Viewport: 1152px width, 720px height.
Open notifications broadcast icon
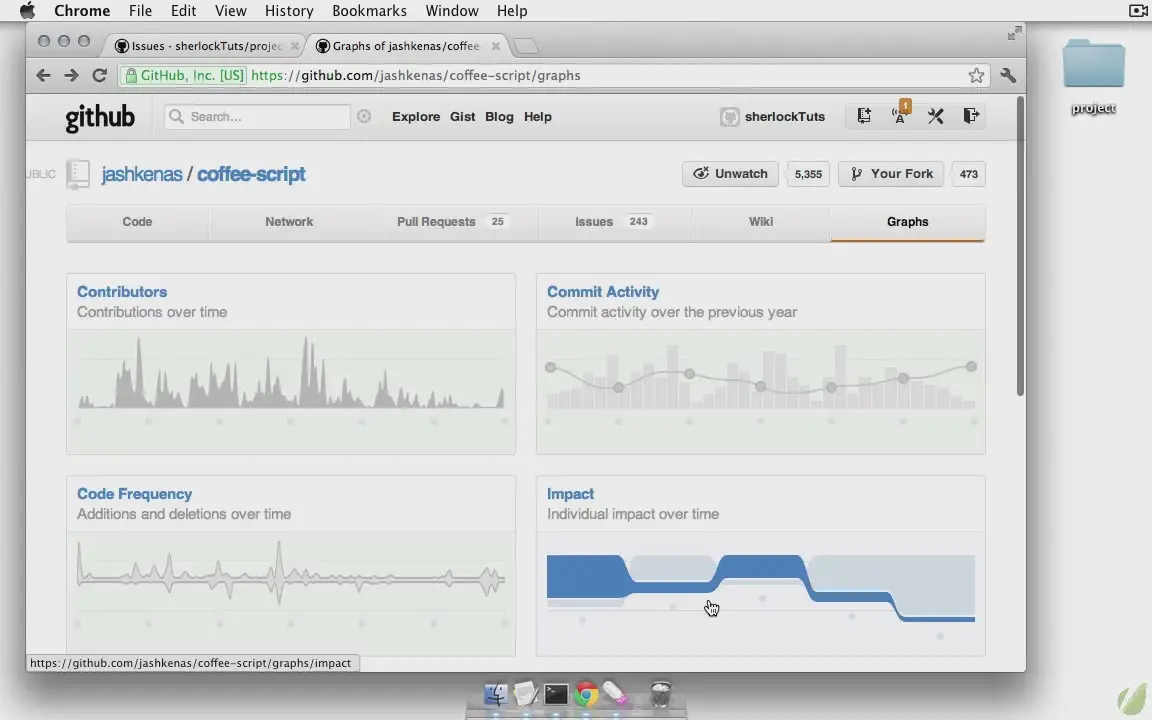[900, 114]
